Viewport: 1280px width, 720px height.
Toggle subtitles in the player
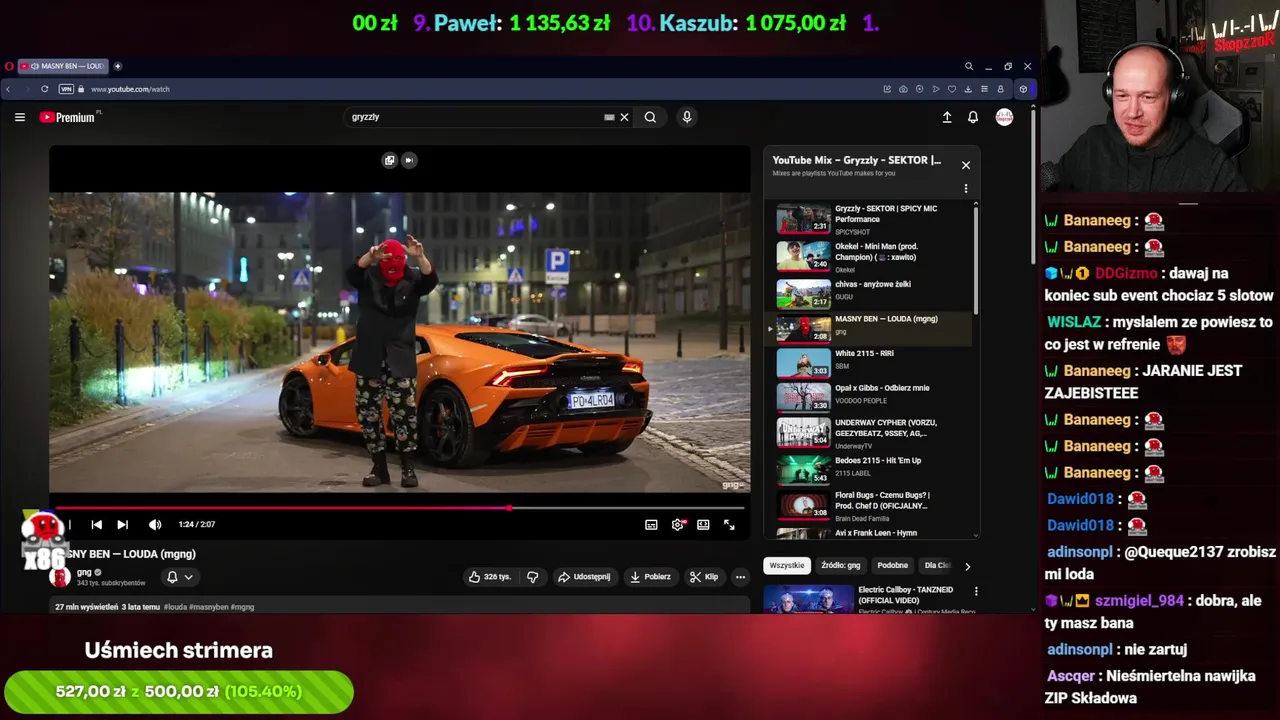651,524
